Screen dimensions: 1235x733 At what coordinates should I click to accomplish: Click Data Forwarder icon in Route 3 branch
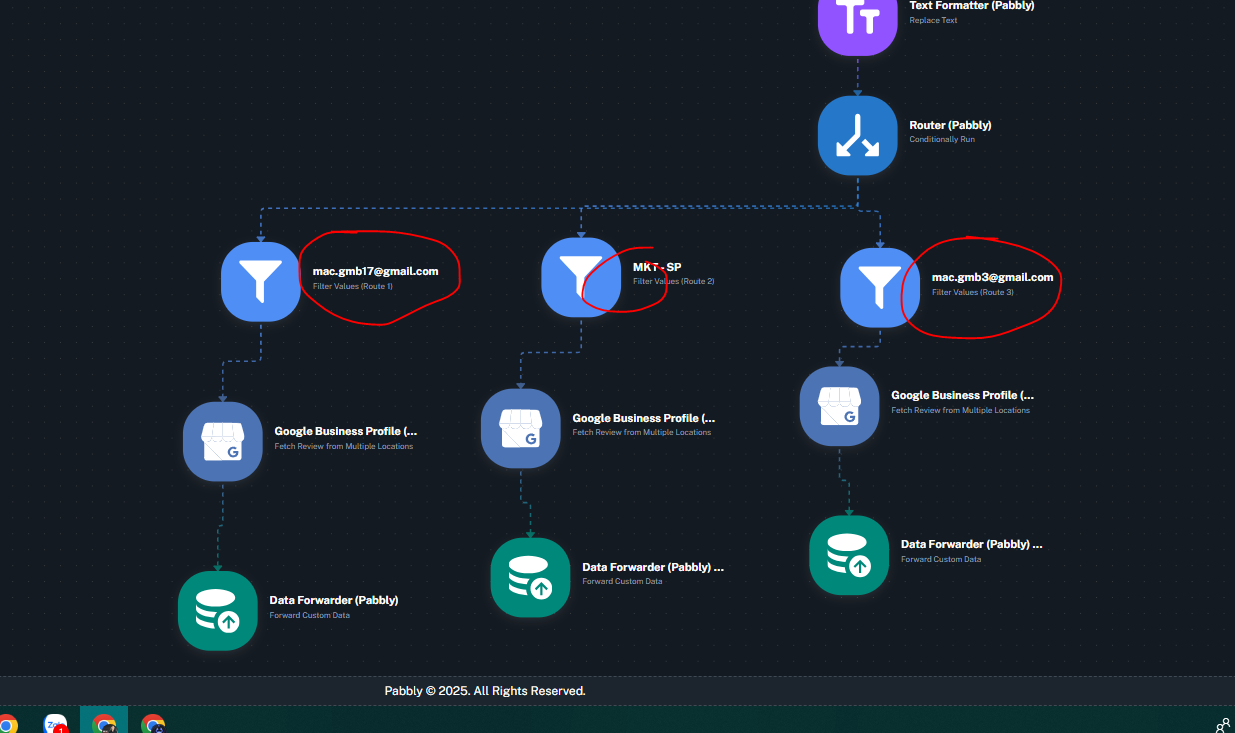click(849, 555)
